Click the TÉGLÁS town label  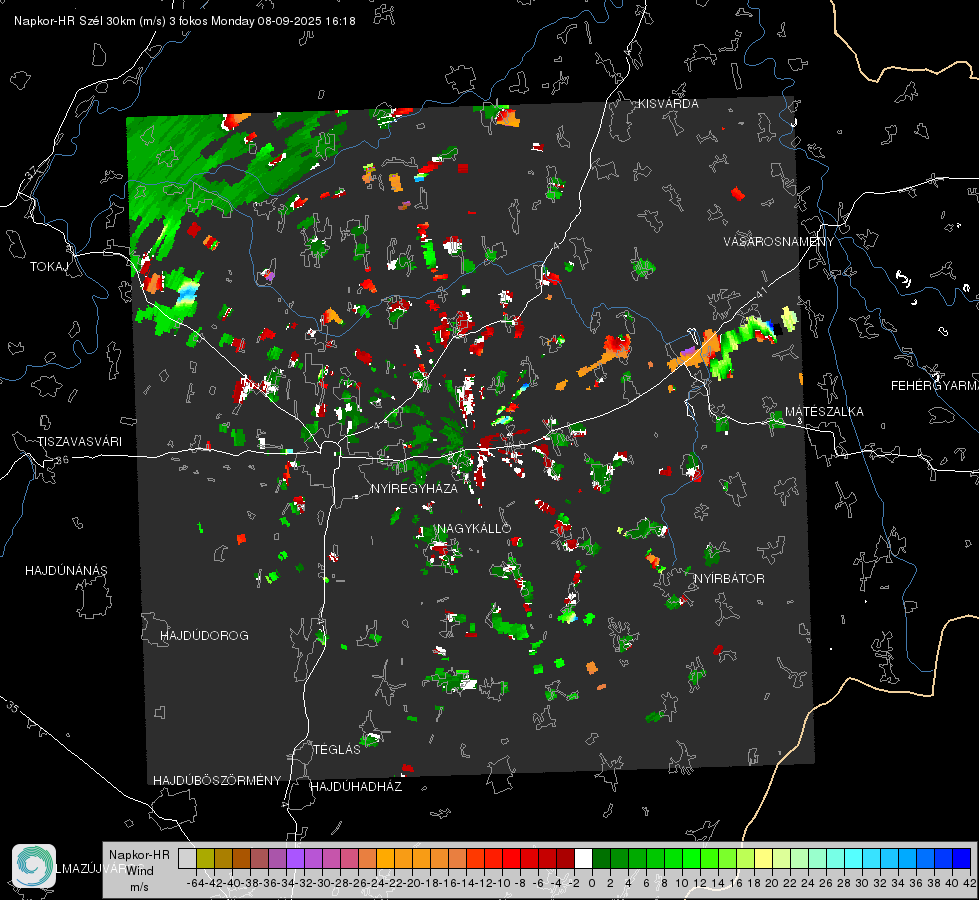point(337,750)
